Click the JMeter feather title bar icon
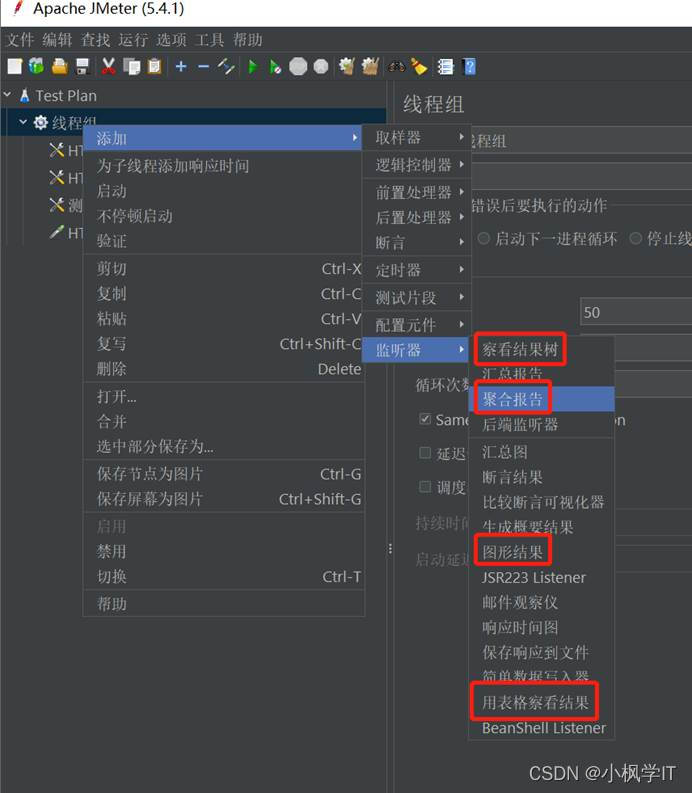 [x=18, y=8]
